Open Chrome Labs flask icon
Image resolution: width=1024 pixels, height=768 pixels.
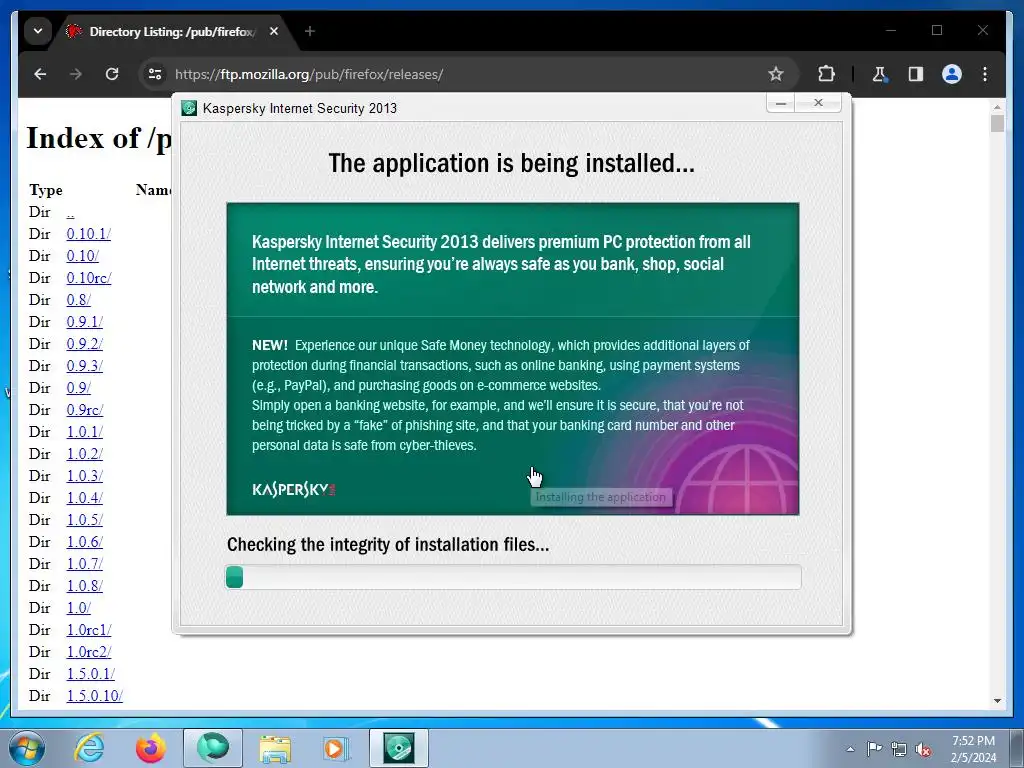[x=880, y=74]
